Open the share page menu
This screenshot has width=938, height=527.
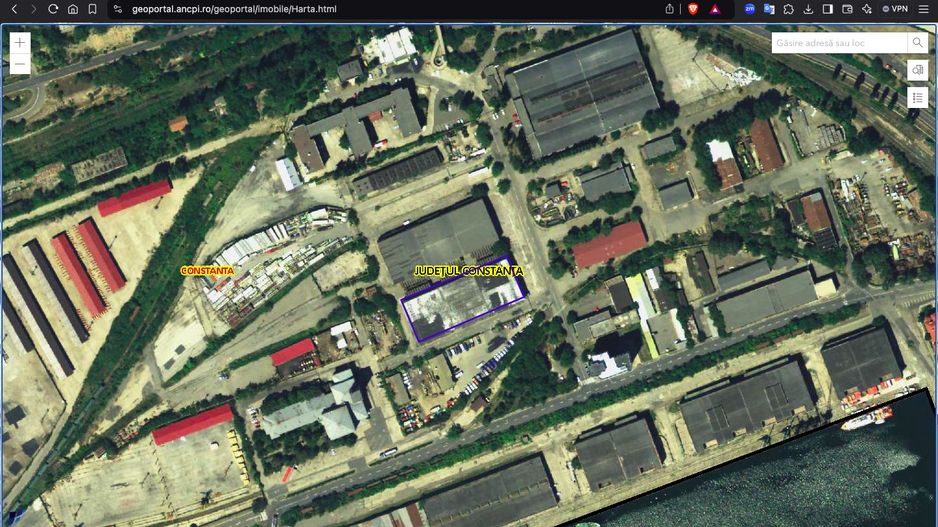[669, 9]
